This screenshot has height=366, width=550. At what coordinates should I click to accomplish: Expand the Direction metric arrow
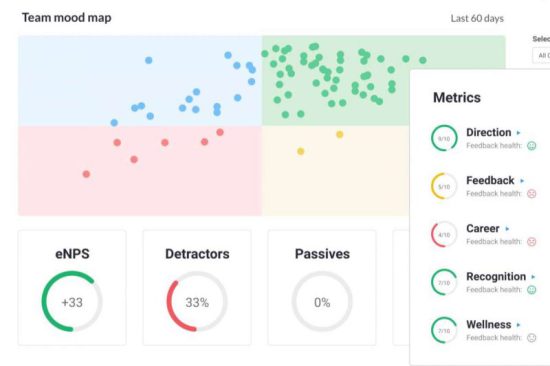(518, 133)
